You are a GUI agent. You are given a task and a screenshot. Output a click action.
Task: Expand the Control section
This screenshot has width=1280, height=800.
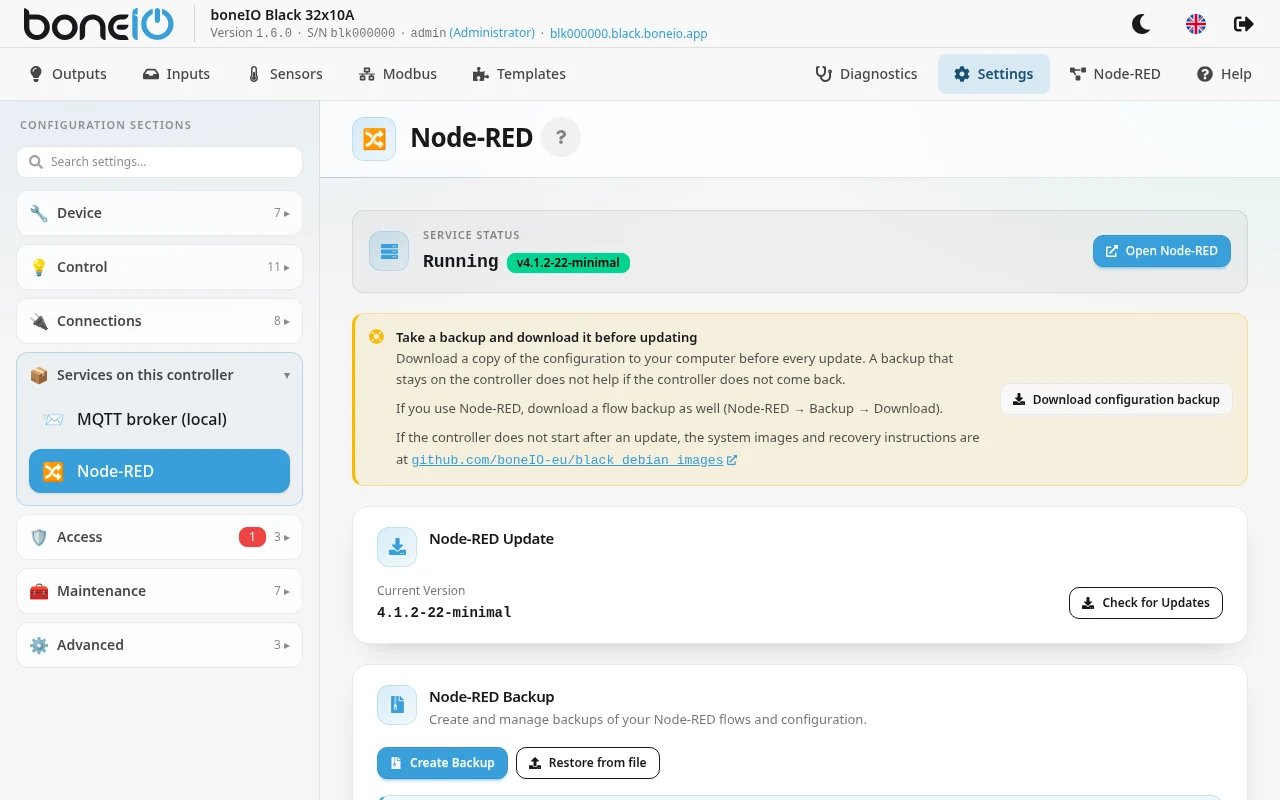click(159, 267)
